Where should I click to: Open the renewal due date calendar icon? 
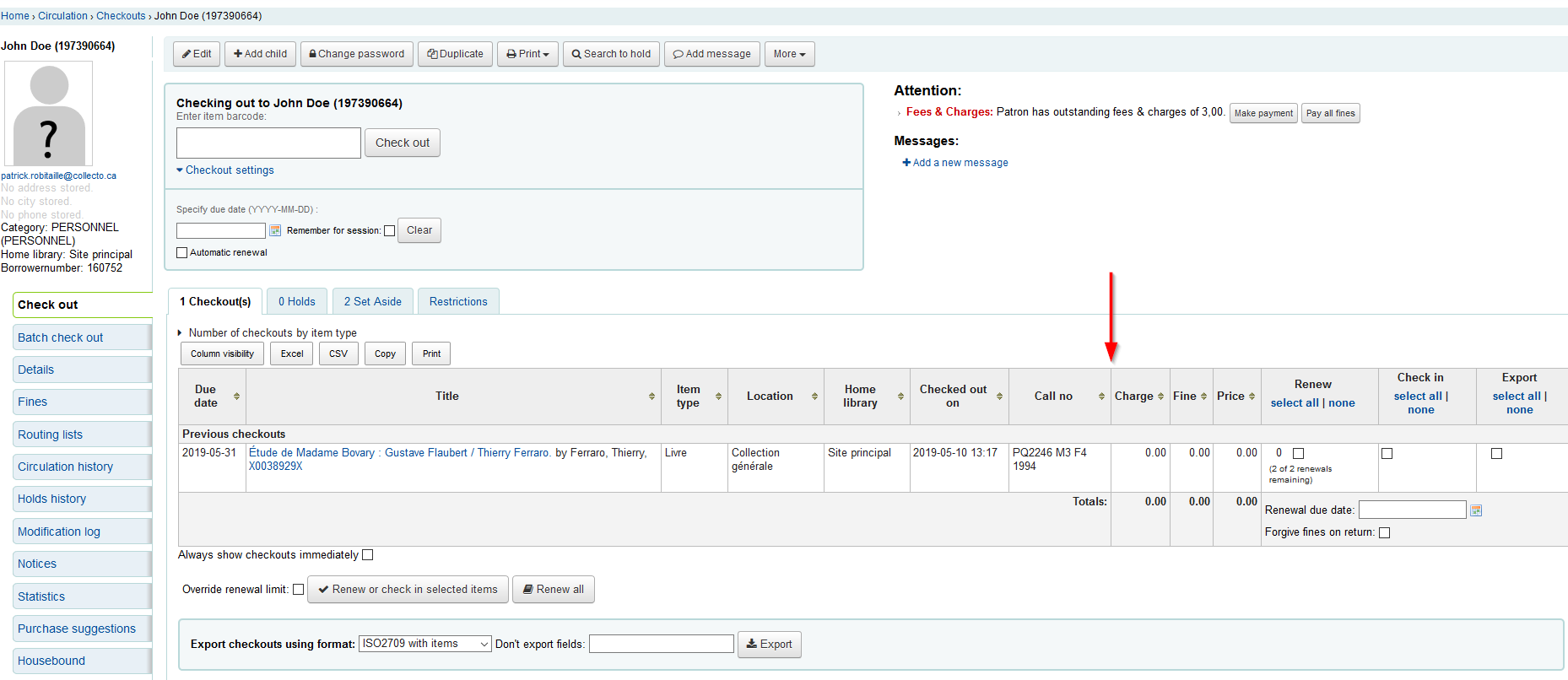pyautogui.click(x=1476, y=510)
